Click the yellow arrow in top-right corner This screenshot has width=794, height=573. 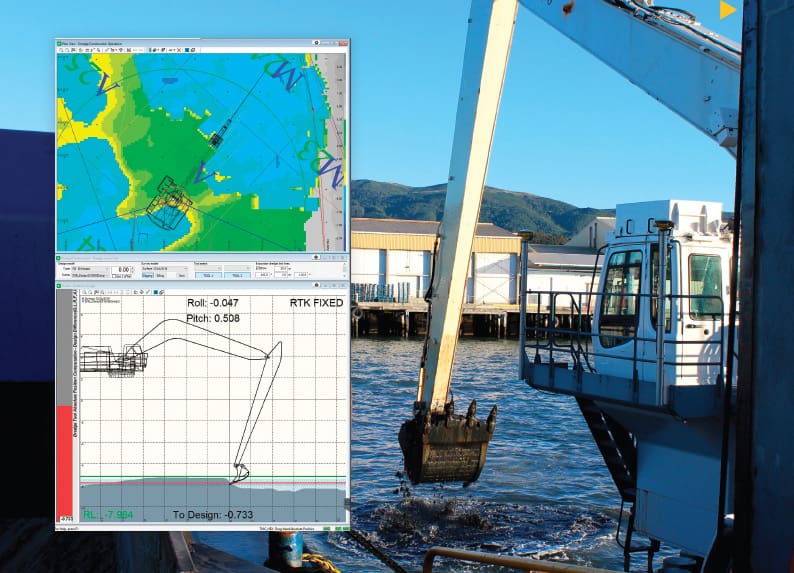pyautogui.click(x=728, y=10)
